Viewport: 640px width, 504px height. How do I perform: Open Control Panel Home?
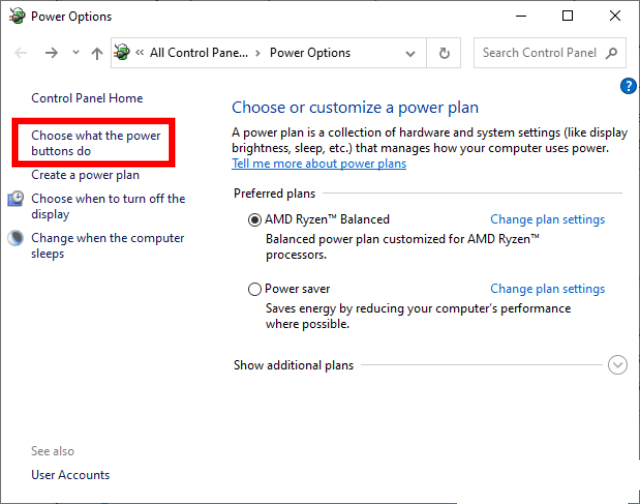click(87, 98)
